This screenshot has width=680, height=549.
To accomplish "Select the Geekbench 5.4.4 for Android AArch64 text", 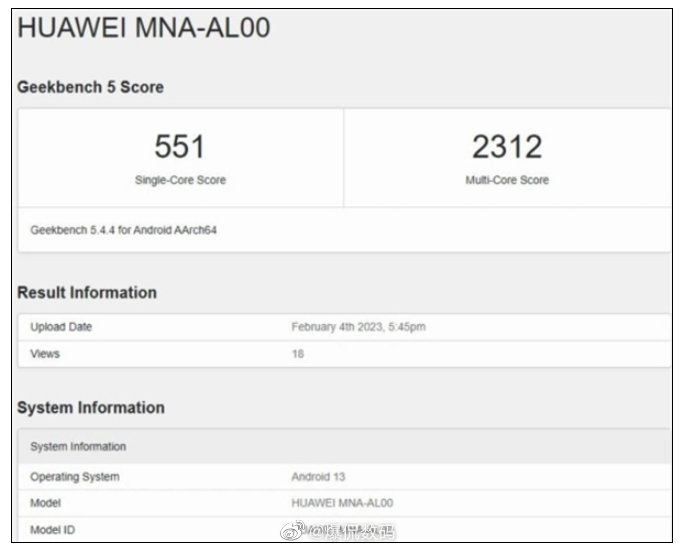I will (x=124, y=230).
